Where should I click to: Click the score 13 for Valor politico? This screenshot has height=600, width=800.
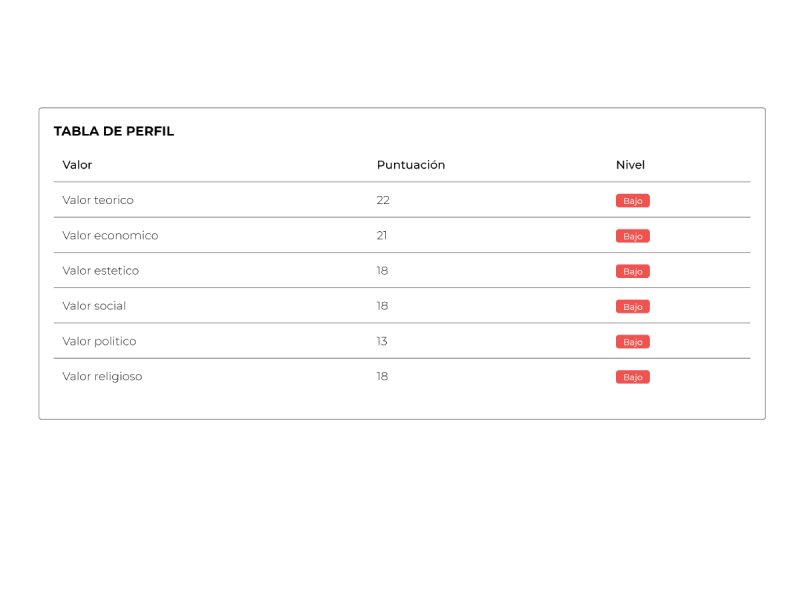tap(382, 341)
